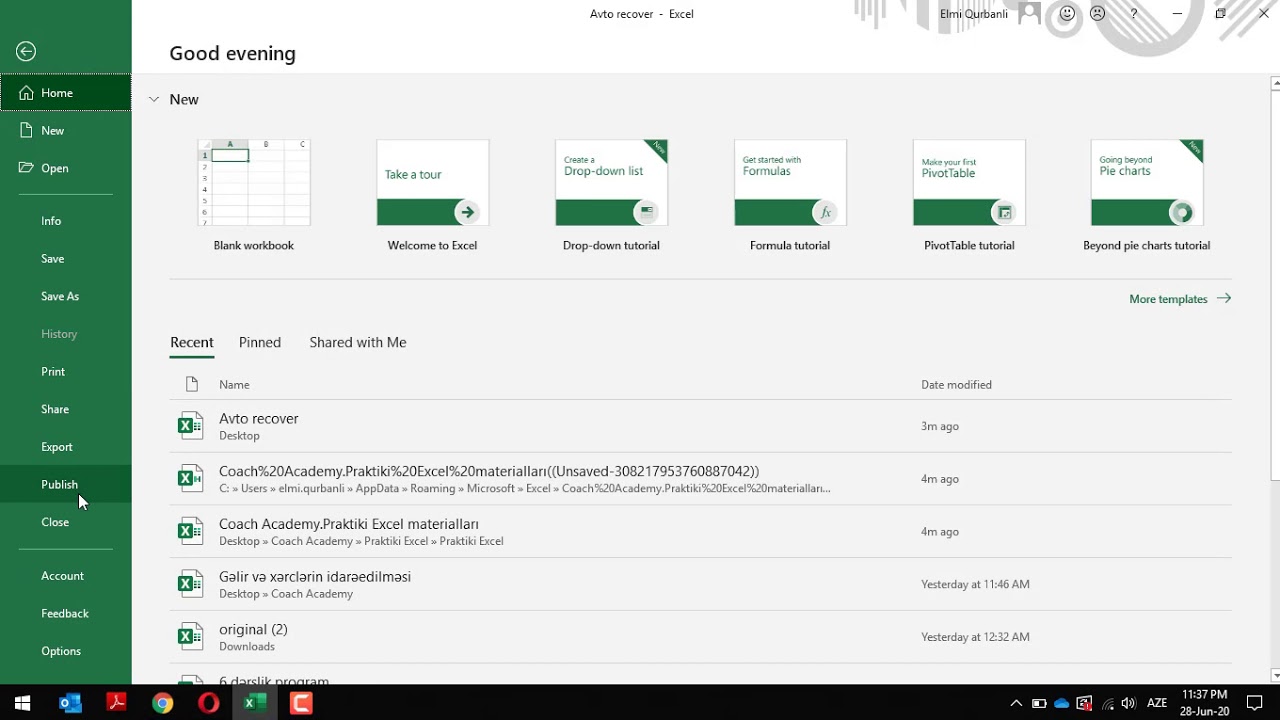The width and height of the screenshot is (1280, 720).
Task: Select Share in the sidebar
Action: 65,409
